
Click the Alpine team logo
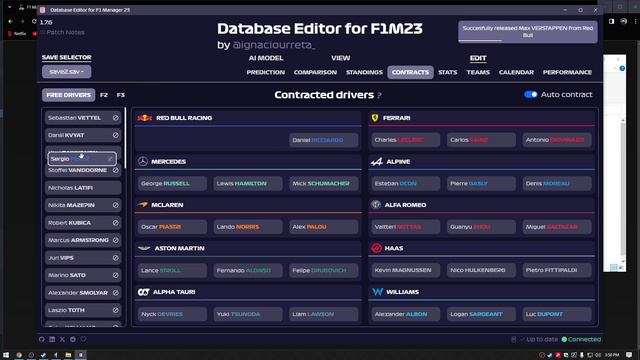click(x=377, y=162)
